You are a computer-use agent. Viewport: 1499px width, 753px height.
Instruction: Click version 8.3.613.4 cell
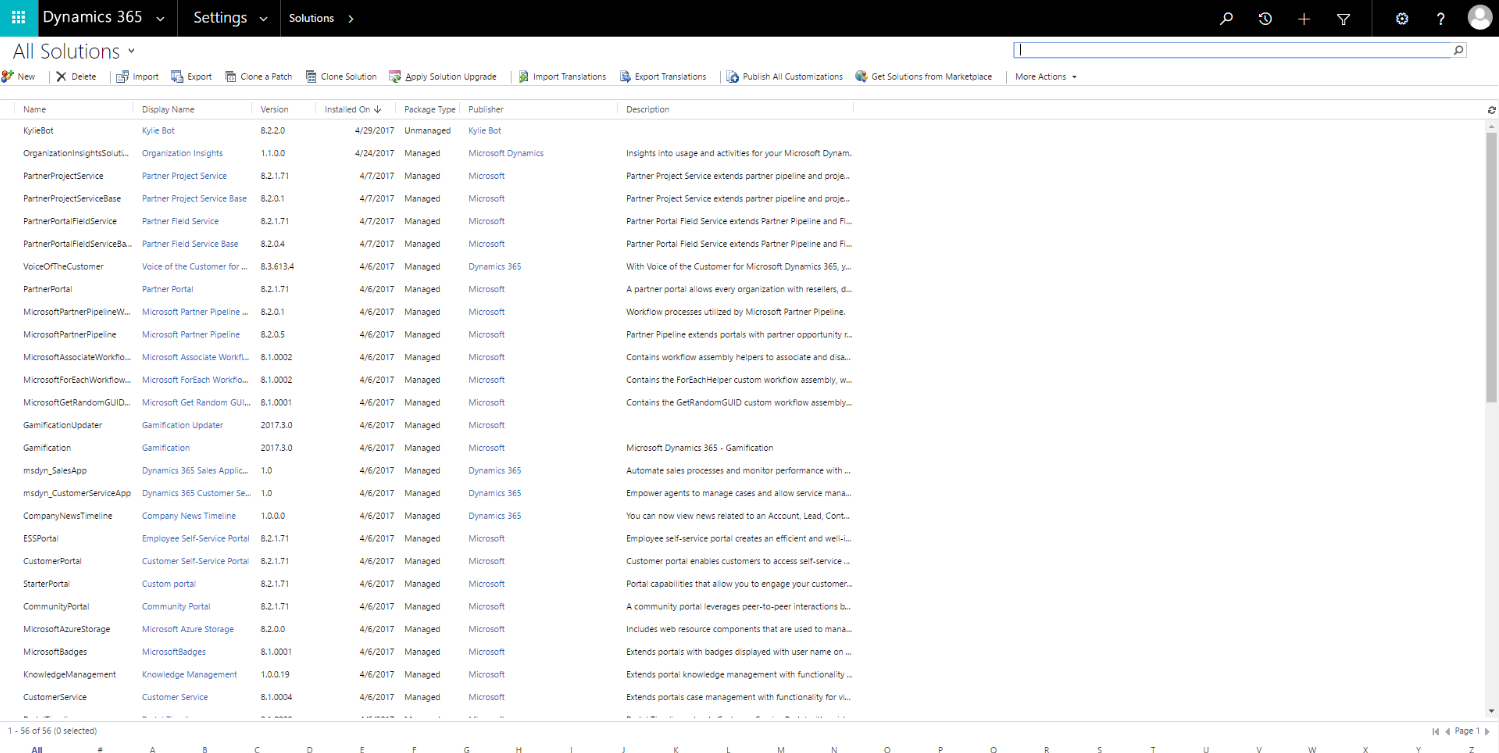click(x=277, y=267)
